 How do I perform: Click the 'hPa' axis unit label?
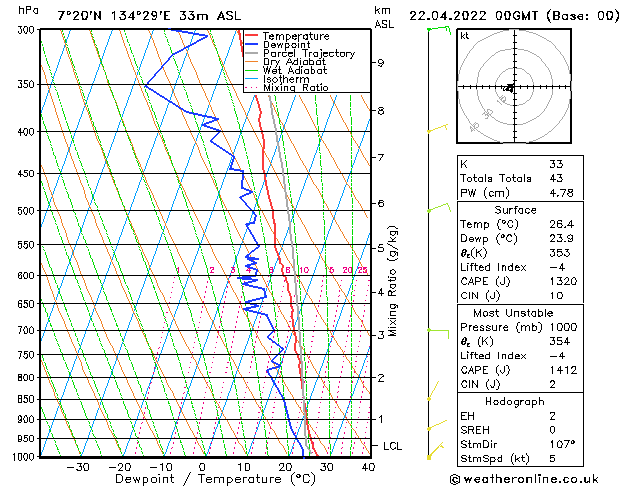click(28, 10)
